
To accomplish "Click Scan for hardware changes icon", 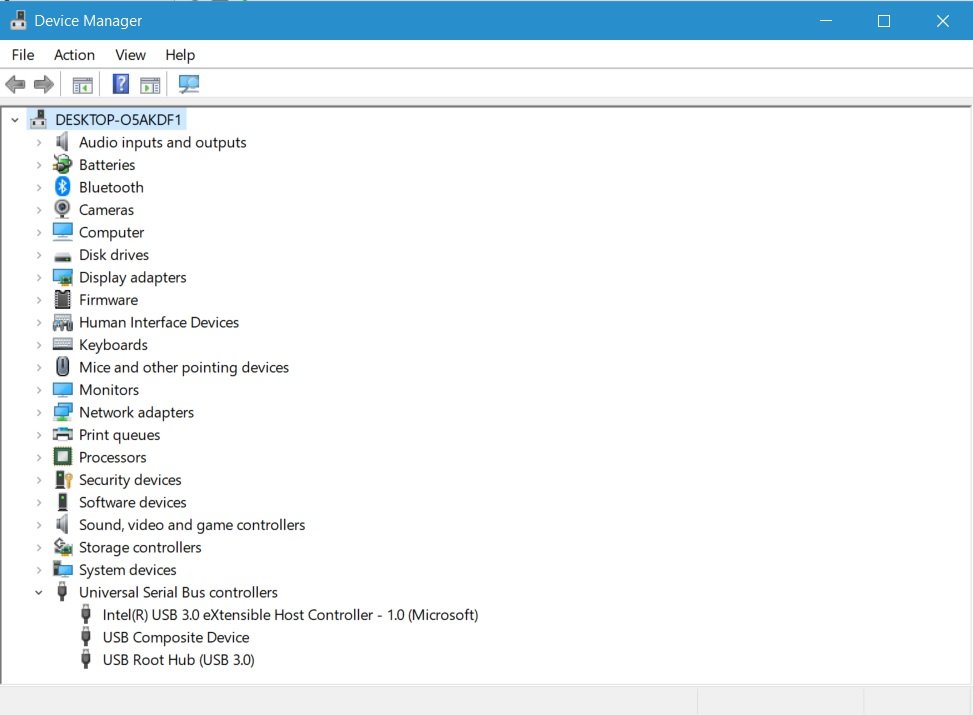I will (189, 84).
